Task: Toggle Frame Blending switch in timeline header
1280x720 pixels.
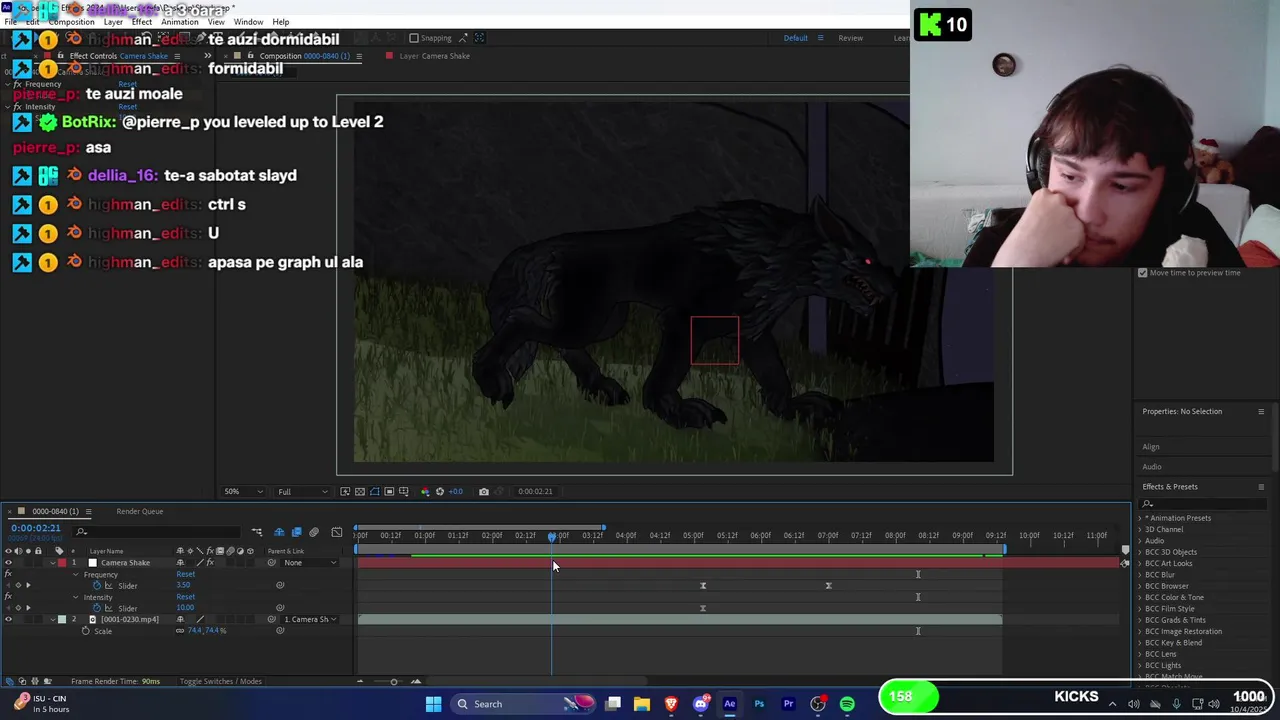Action: point(296,532)
